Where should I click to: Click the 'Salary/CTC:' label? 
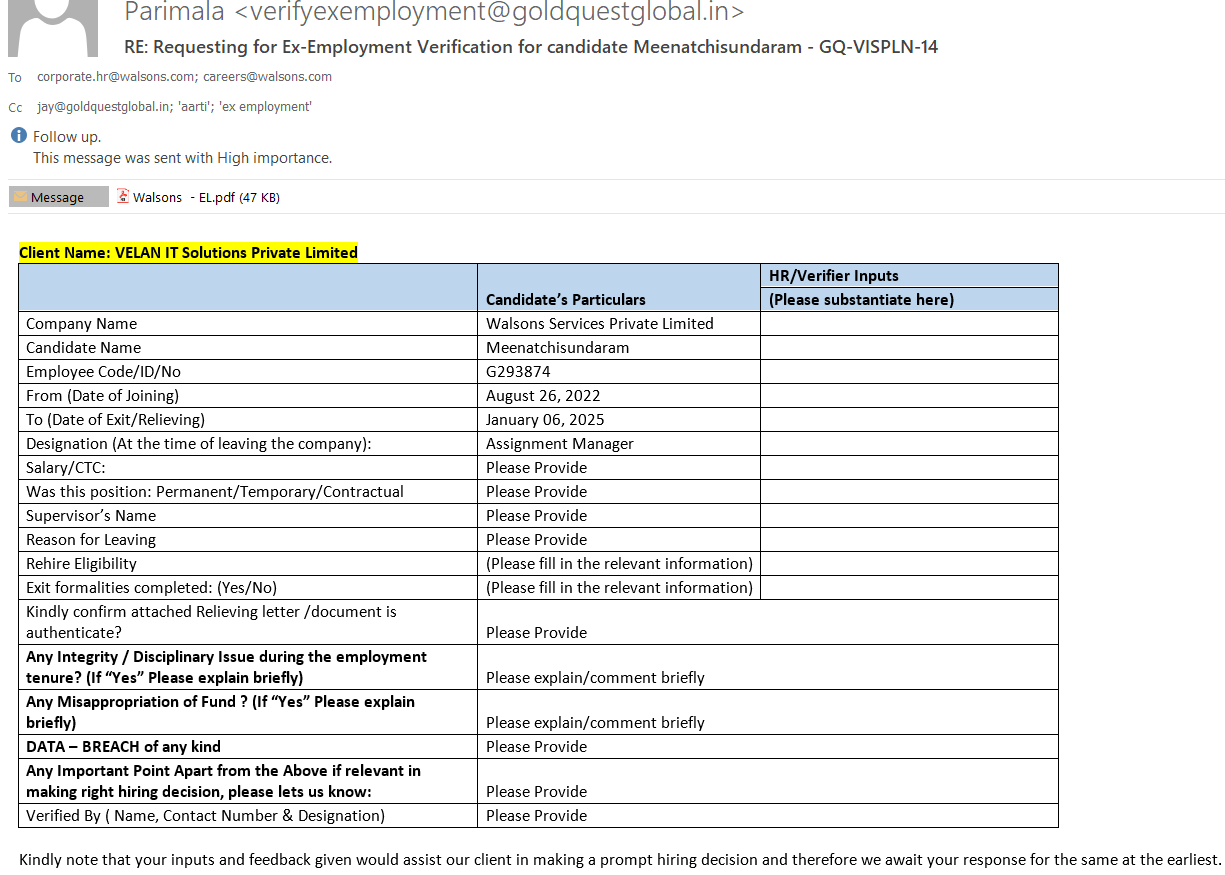click(x=66, y=467)
